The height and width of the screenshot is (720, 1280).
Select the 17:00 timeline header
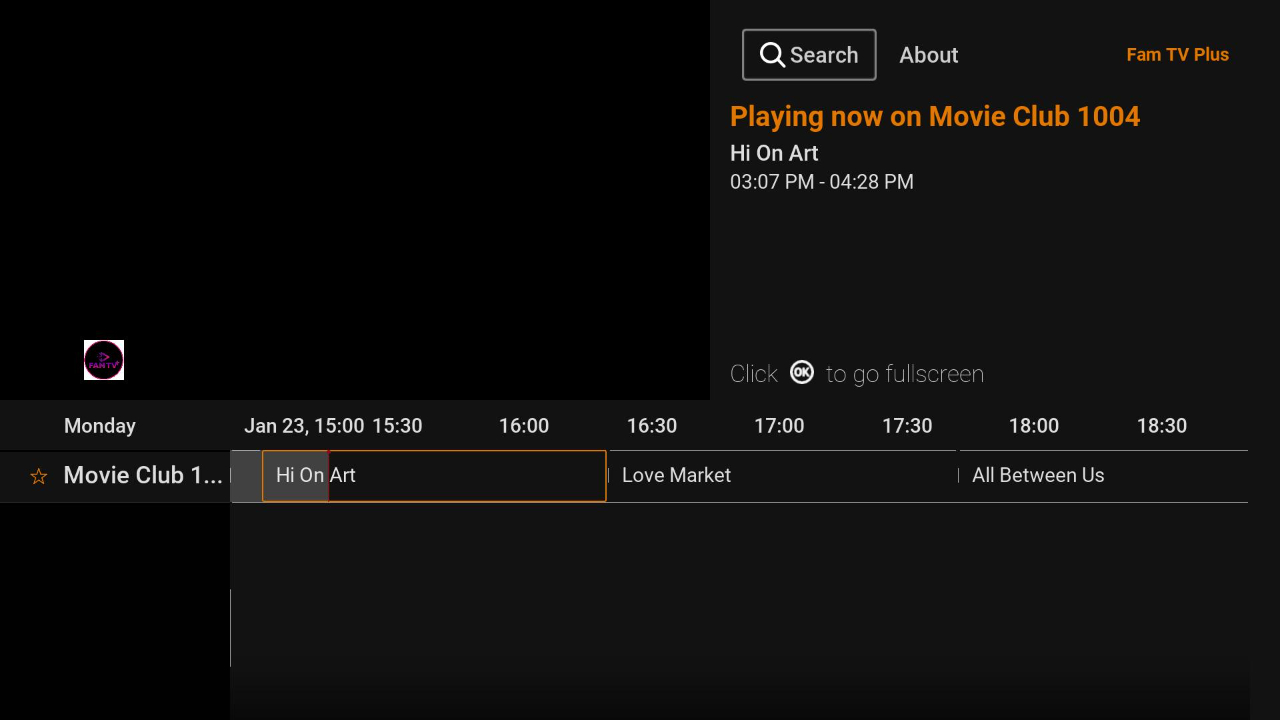tap(779, 425)
